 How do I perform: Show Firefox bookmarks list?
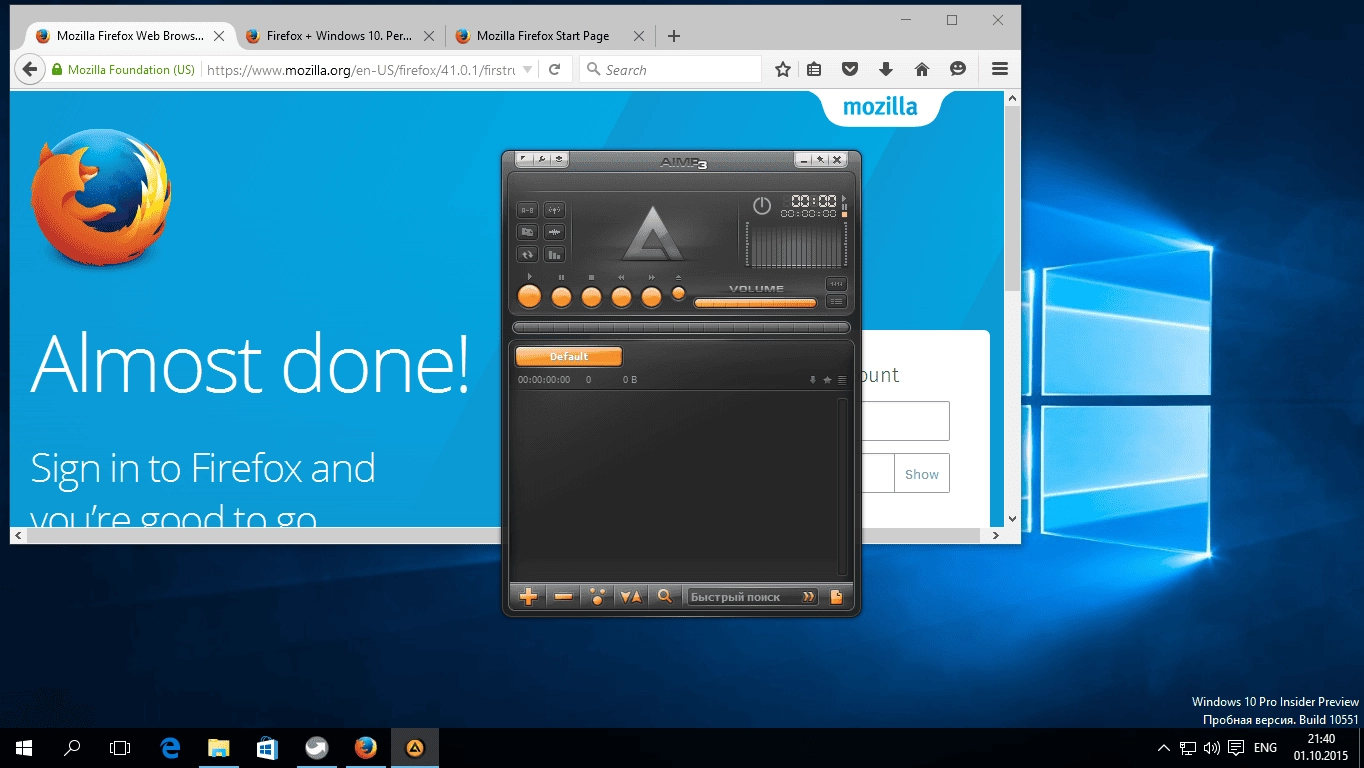814,70
